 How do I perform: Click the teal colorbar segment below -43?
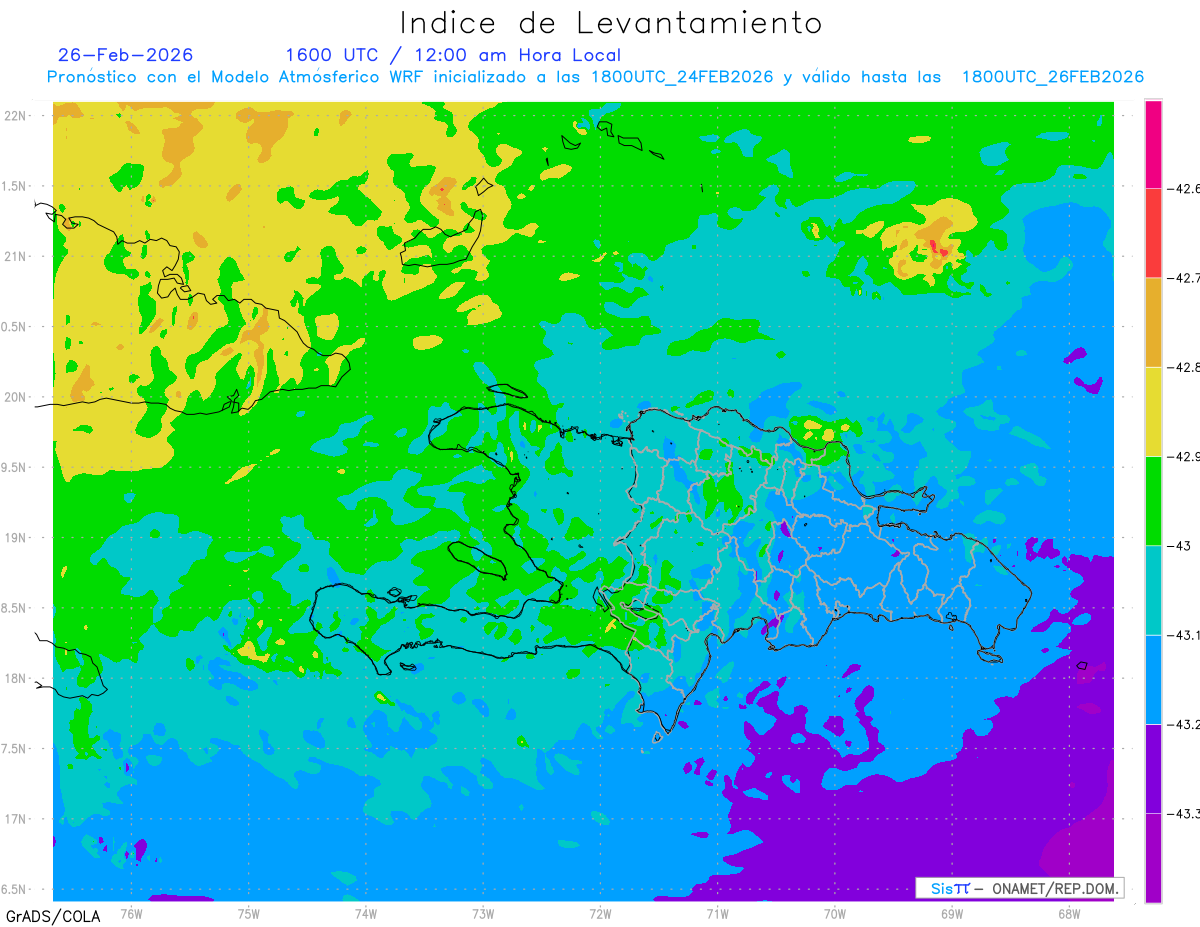pos(1153,590)
